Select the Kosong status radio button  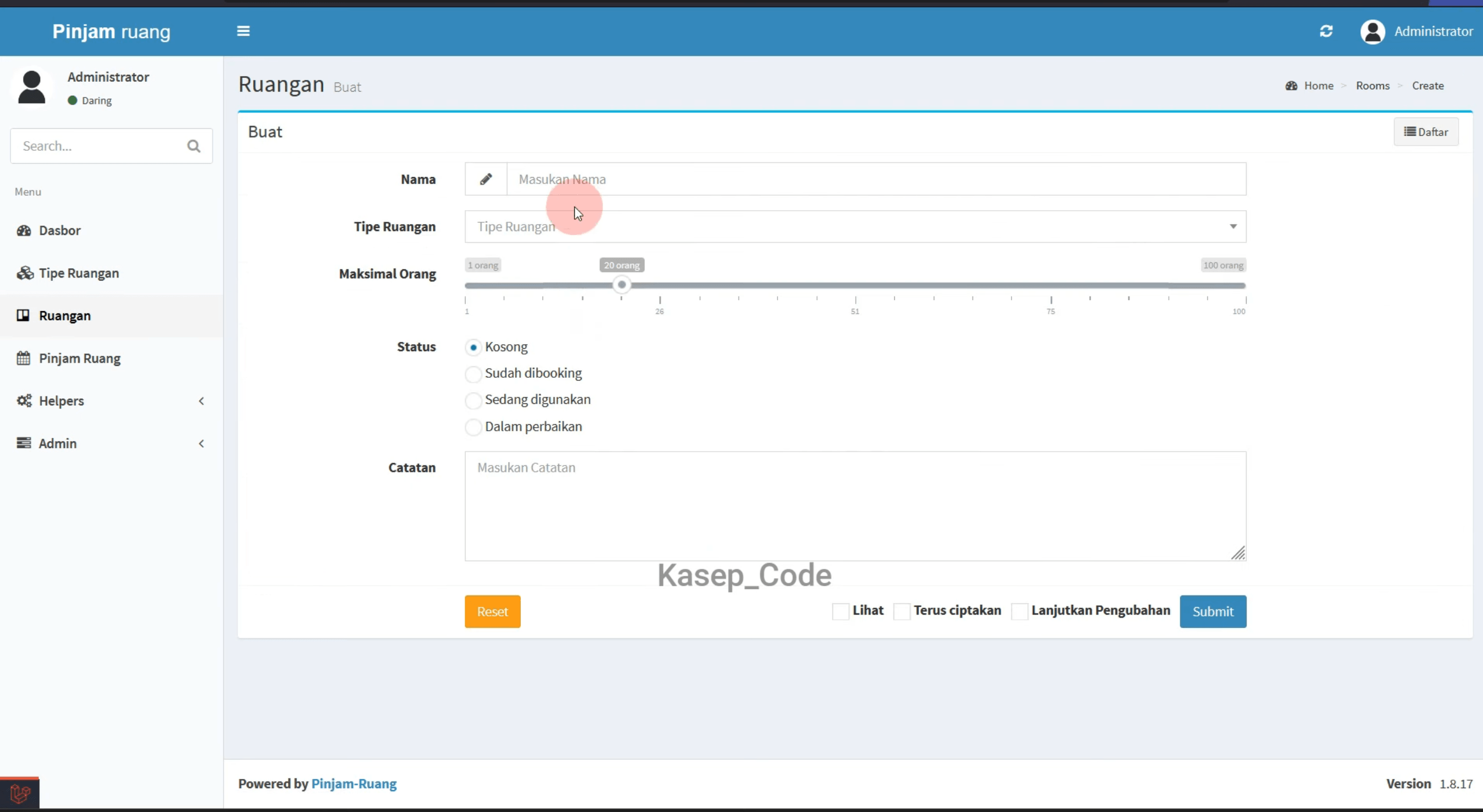click(473, 347)
